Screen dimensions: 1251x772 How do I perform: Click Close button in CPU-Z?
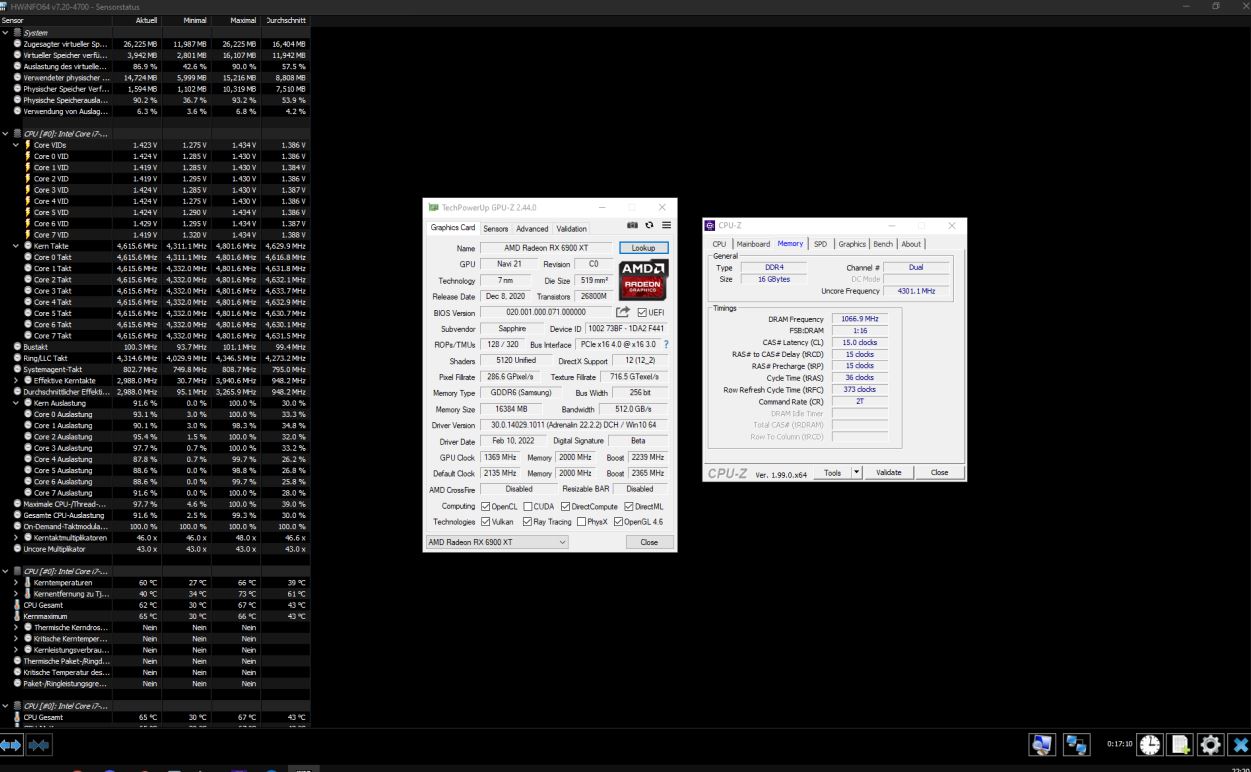pyautogui.click(x=939, y=472)
